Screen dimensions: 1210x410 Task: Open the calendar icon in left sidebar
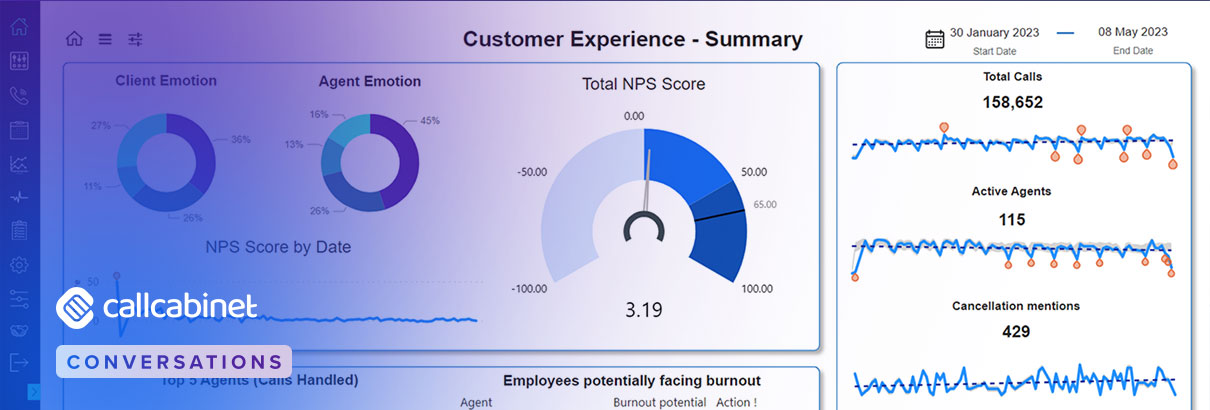pyautogui.click(x=19, y=130)
